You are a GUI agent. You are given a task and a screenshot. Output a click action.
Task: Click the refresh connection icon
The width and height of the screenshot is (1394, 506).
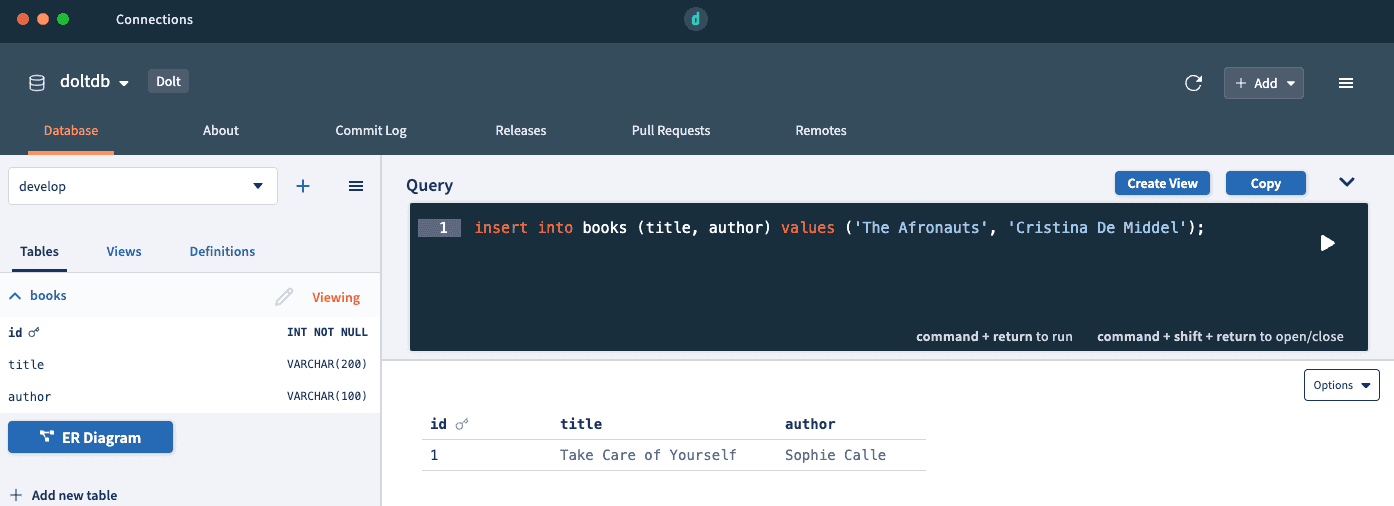[1193, 83]
